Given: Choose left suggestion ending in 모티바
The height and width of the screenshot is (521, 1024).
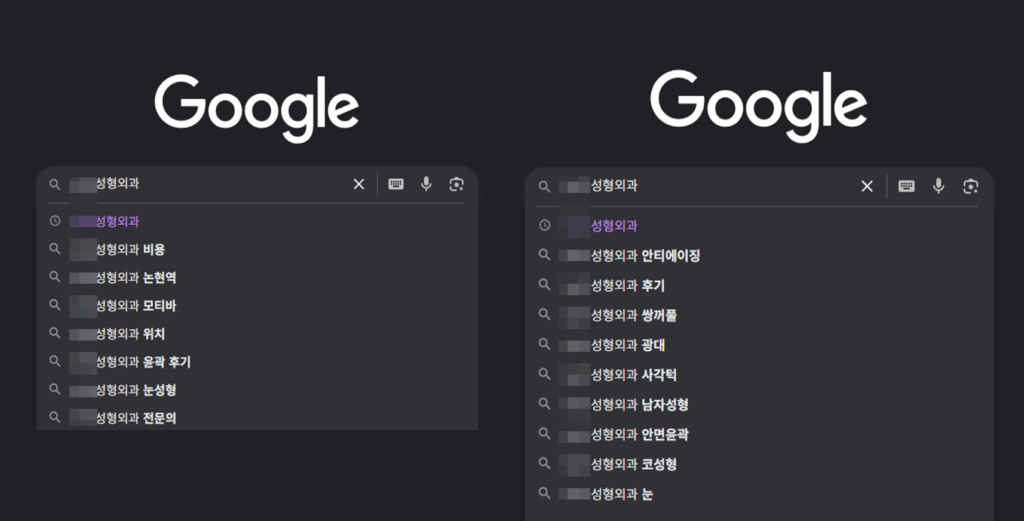Looking at the screenshot, I should pos(257,306).
